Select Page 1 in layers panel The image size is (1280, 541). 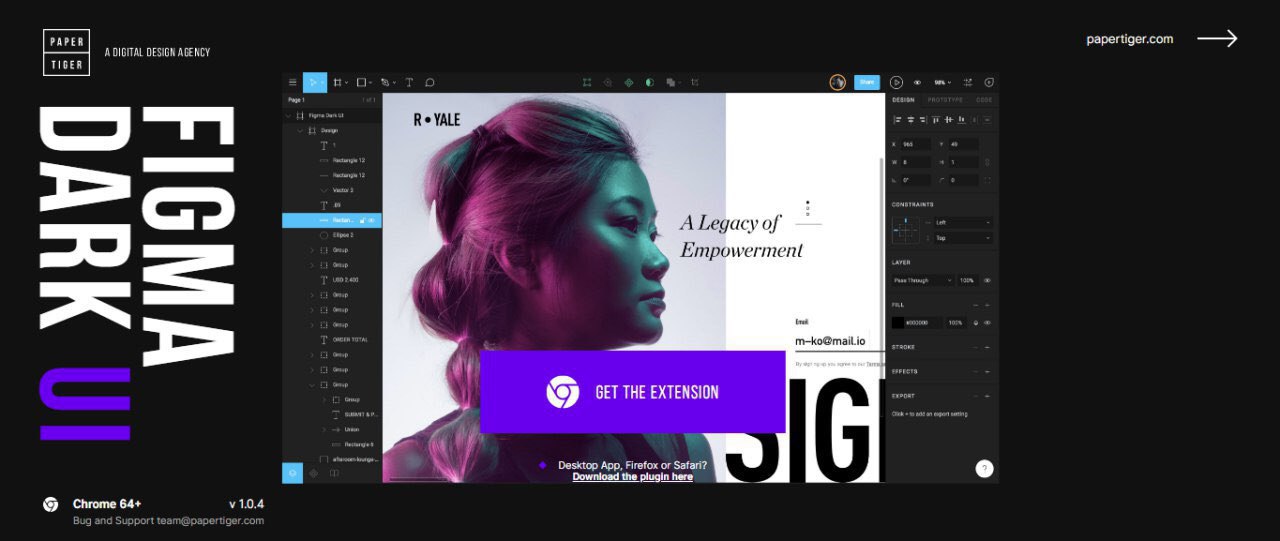point(296,100)
